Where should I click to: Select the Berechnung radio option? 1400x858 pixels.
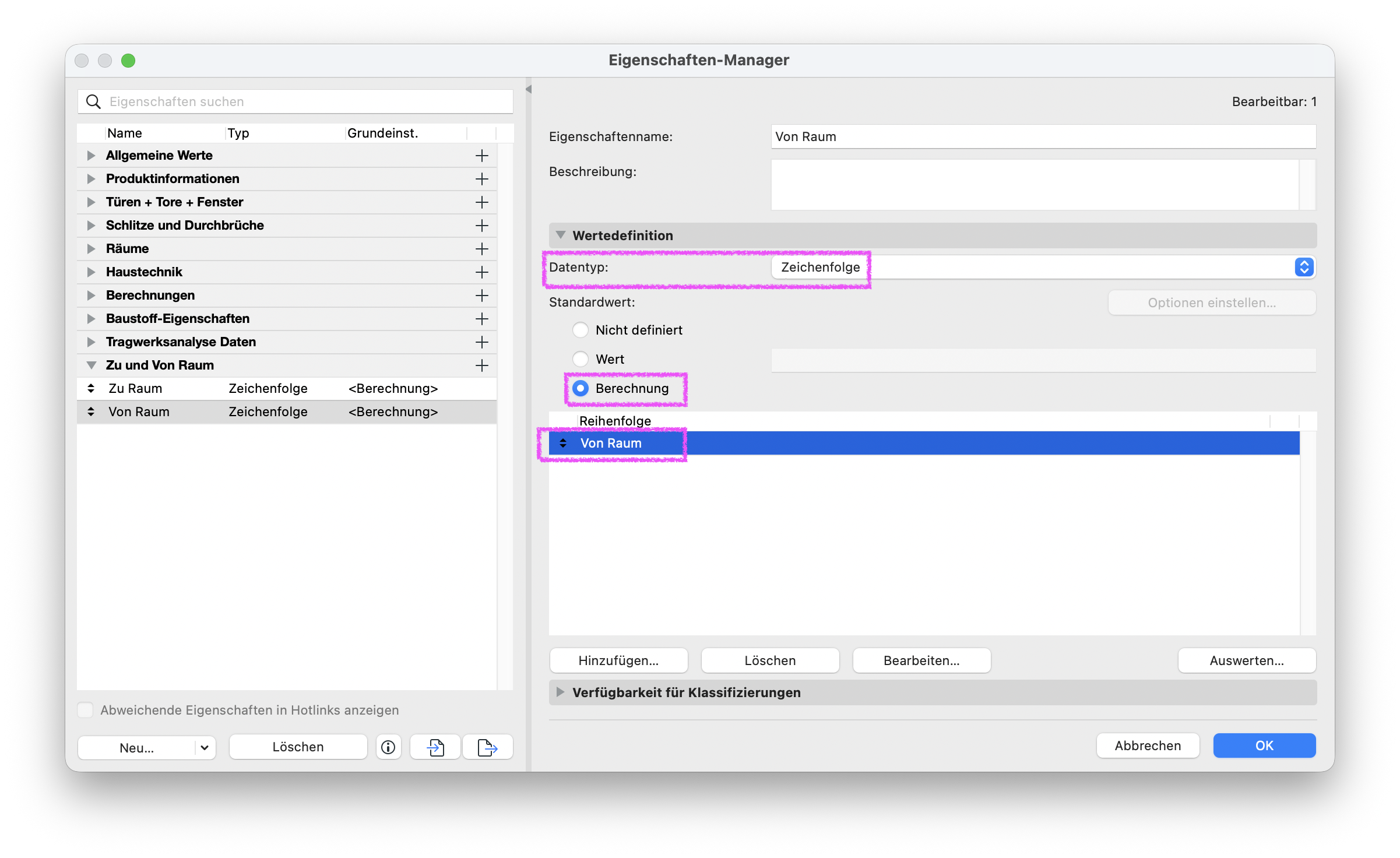point(581,388)
